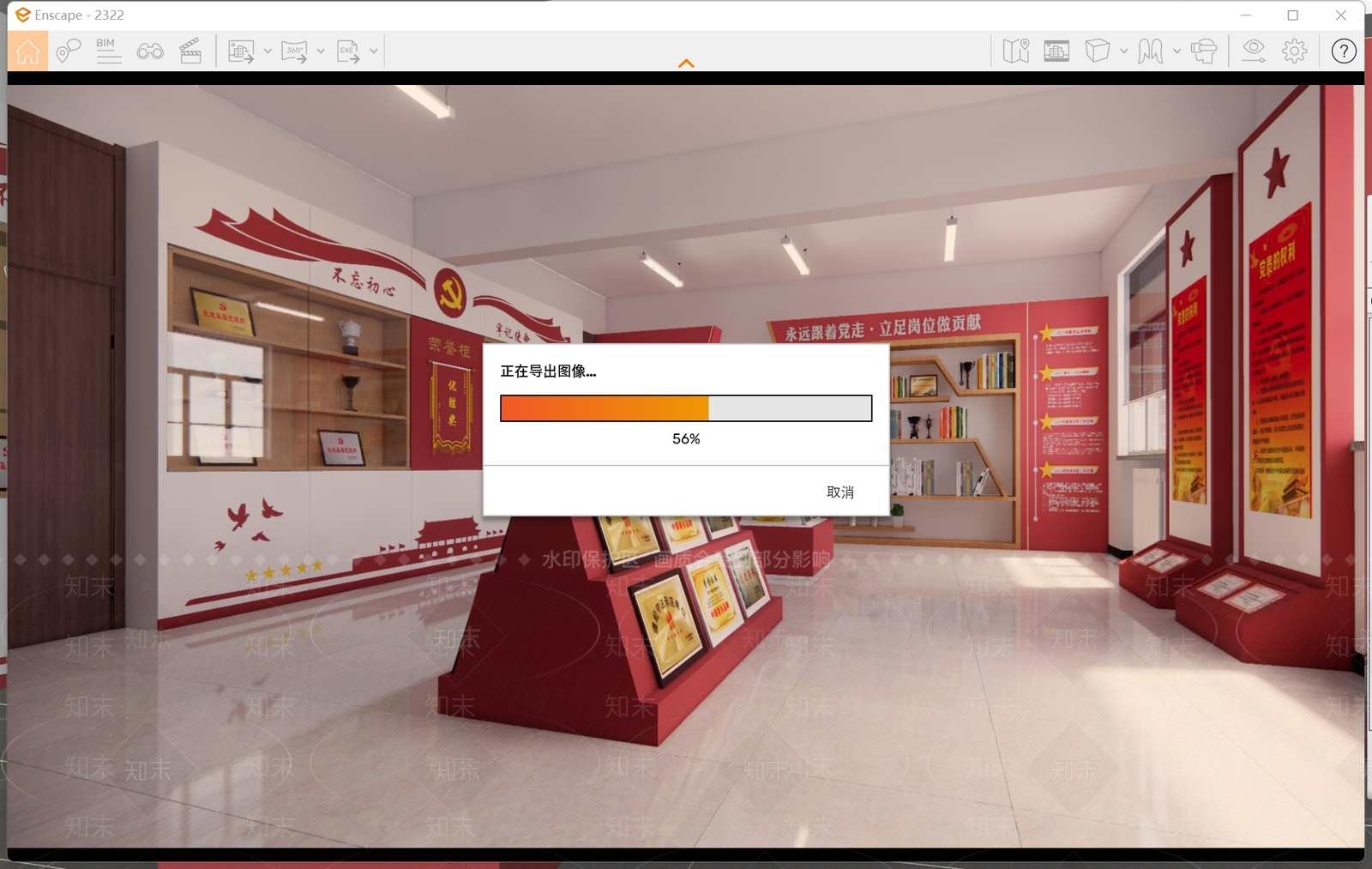Open the video editor clapperboard icon

[190, 51]
